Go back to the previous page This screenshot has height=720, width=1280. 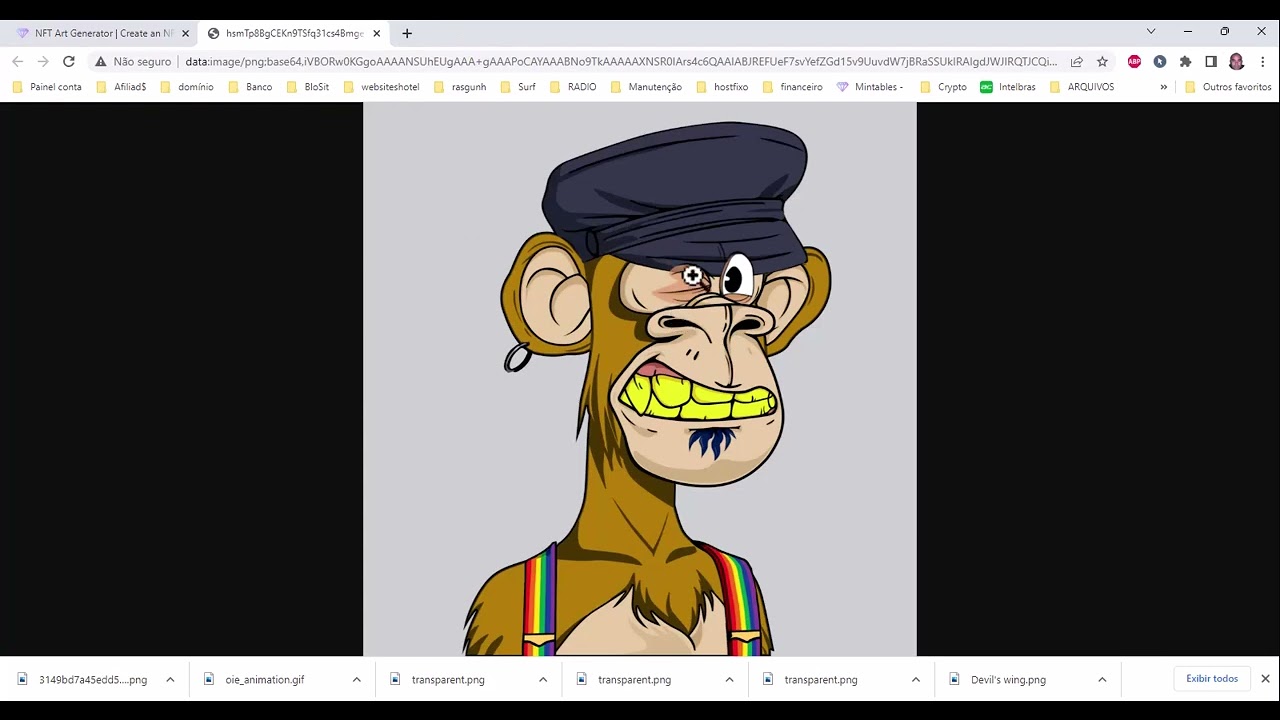(x=17, y=61)
